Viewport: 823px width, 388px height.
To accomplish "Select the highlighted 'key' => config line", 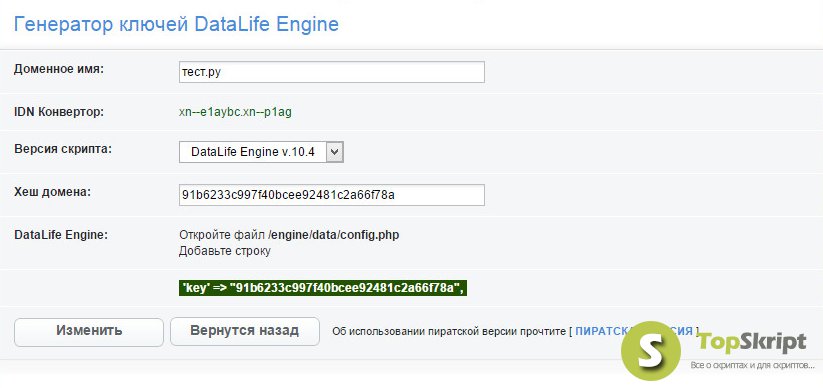I will pos(323,288).
